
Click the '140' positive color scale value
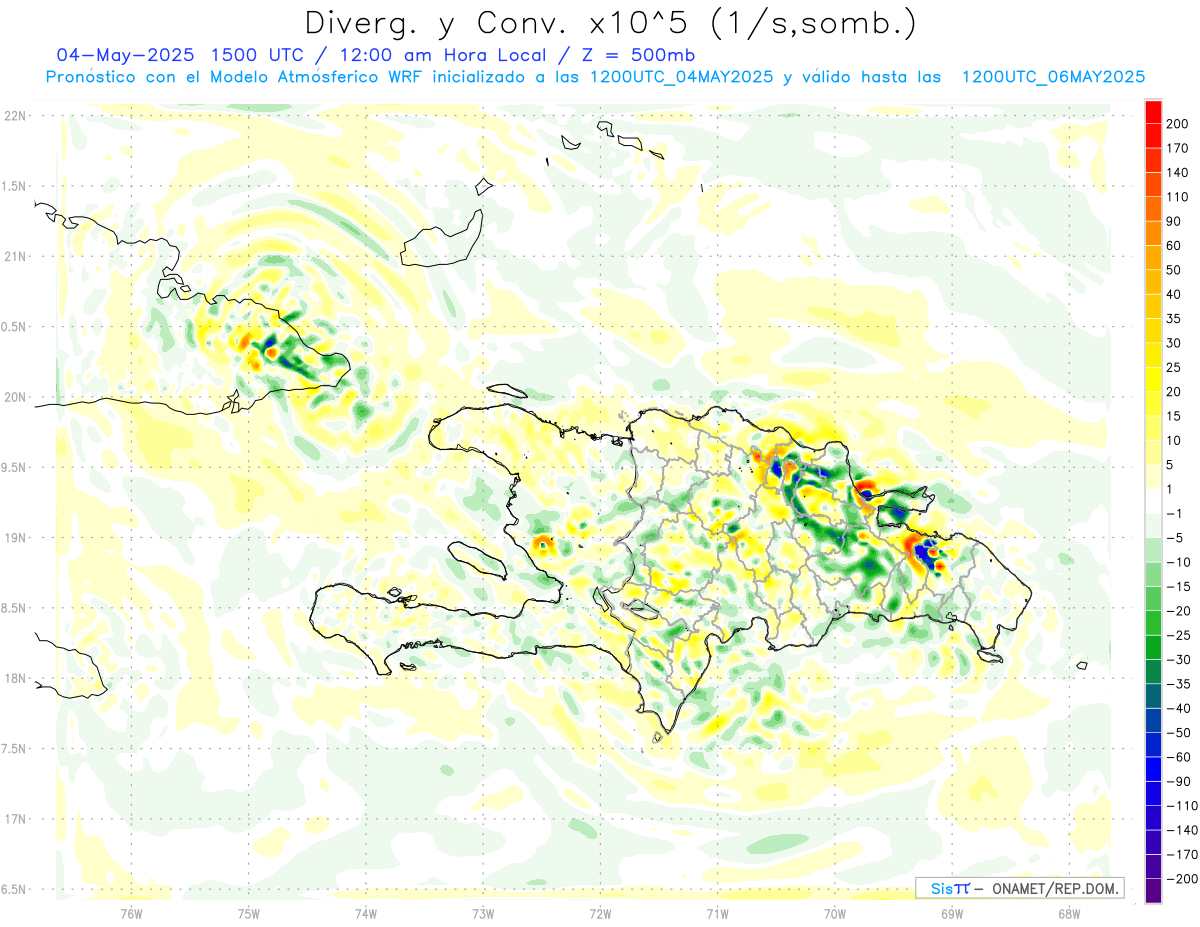point(1178,173)
